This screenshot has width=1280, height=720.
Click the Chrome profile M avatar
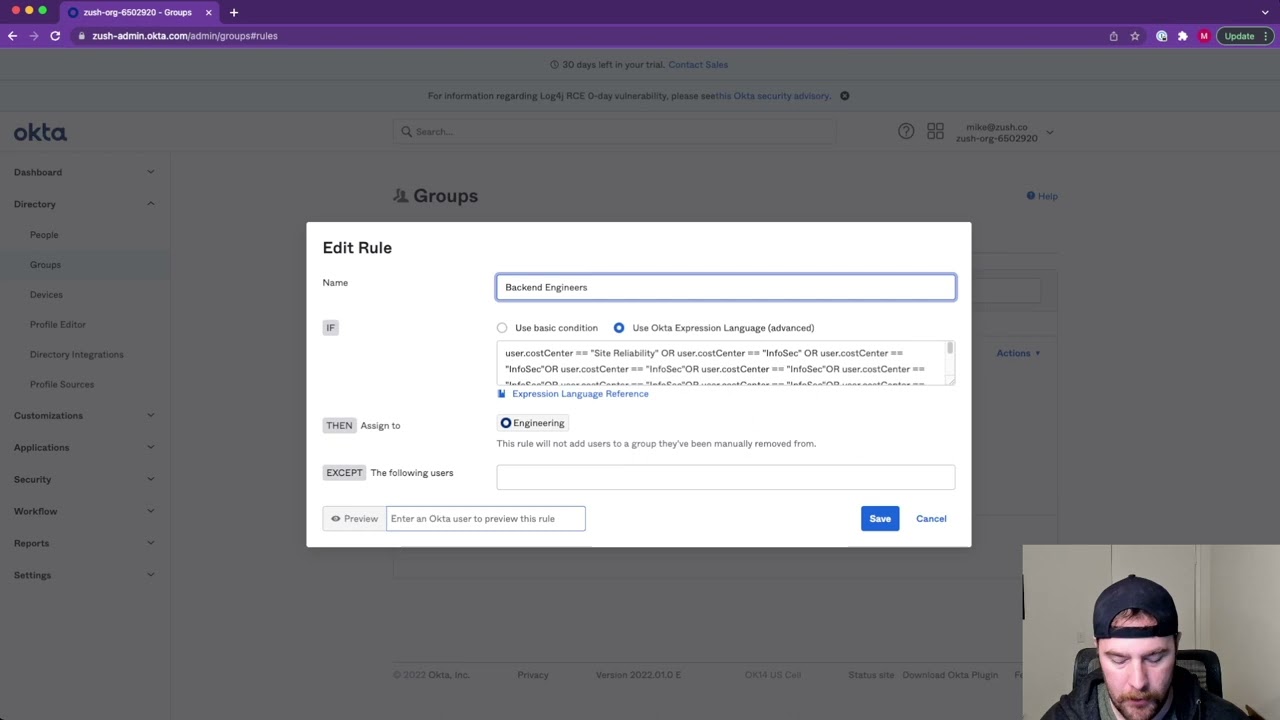coord(1204,36)
